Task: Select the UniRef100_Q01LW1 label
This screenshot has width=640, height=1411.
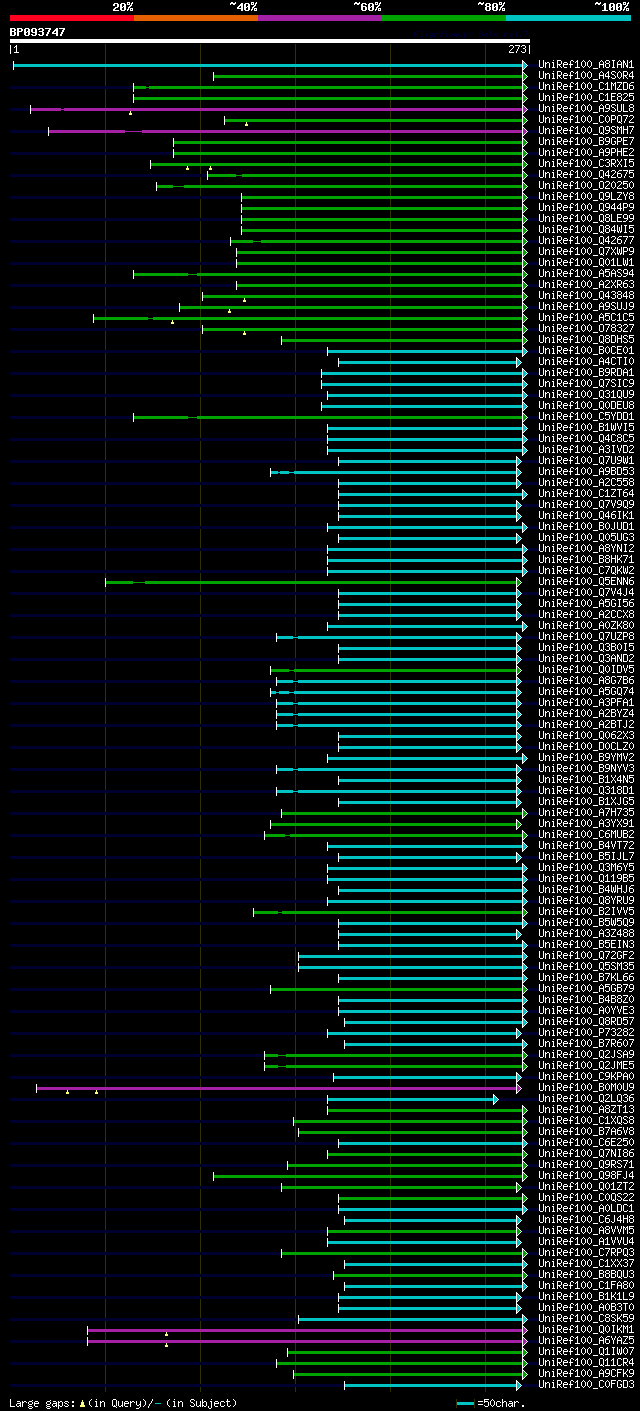Action: pyautogui.click(x=586, y=263)
